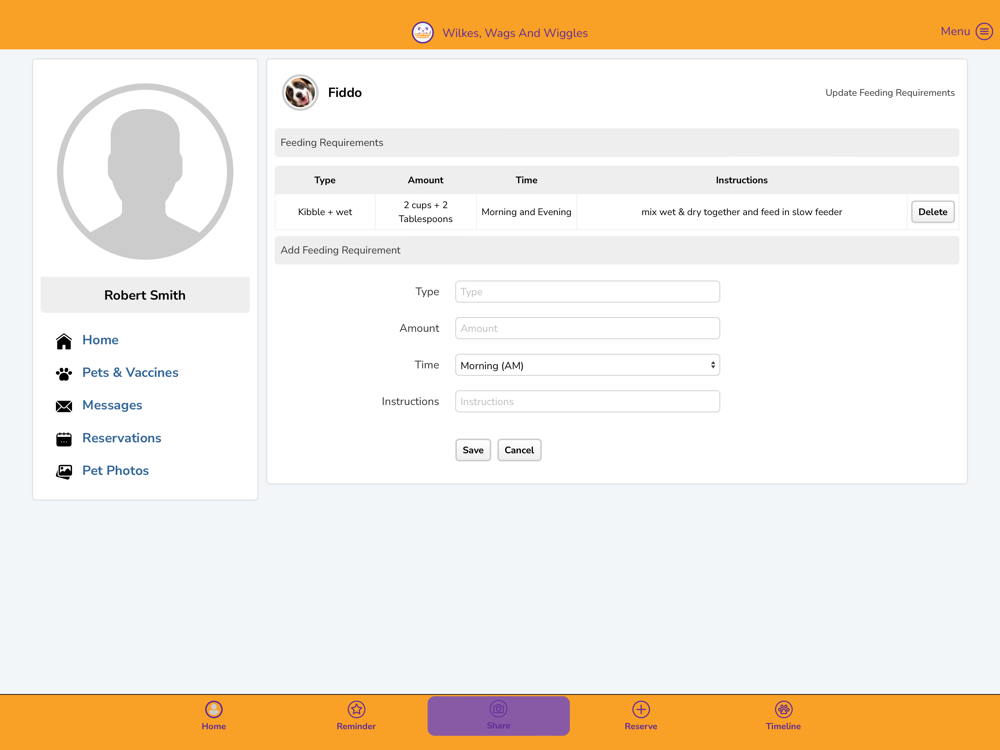Tap the Timeline paw icon
The width and height of the screenshot is (1000, 750).
coord(783,709)
